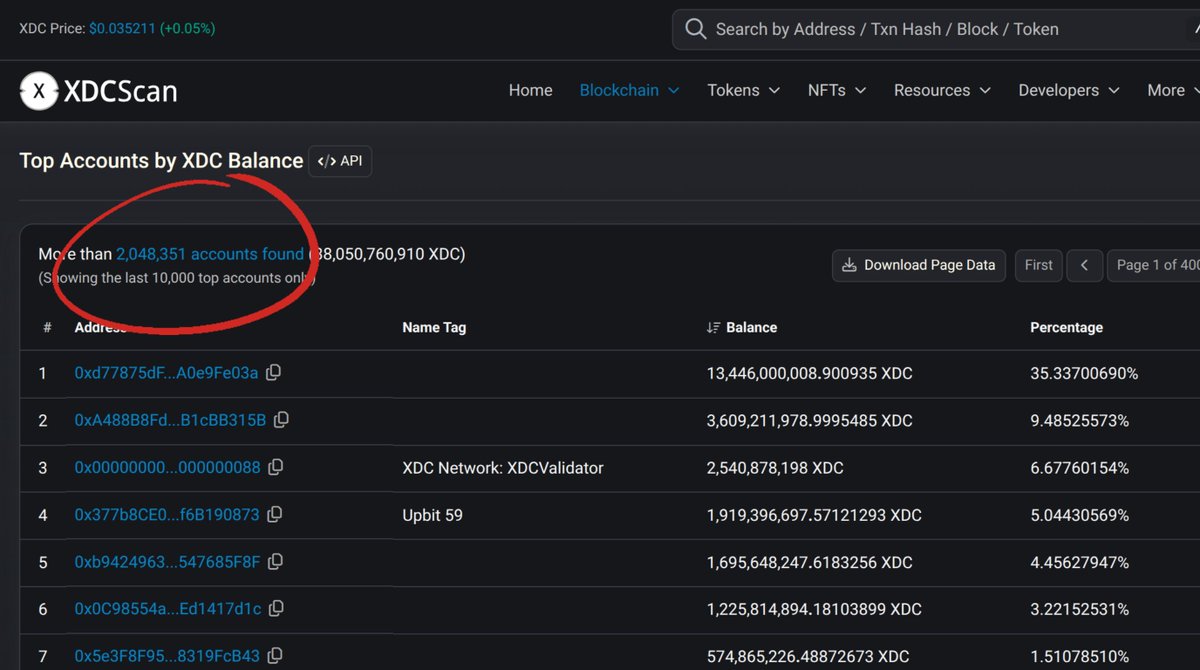
Task: Open address 0xA488B8Fd...B1cBB315B
Action: tap(170, 420)
